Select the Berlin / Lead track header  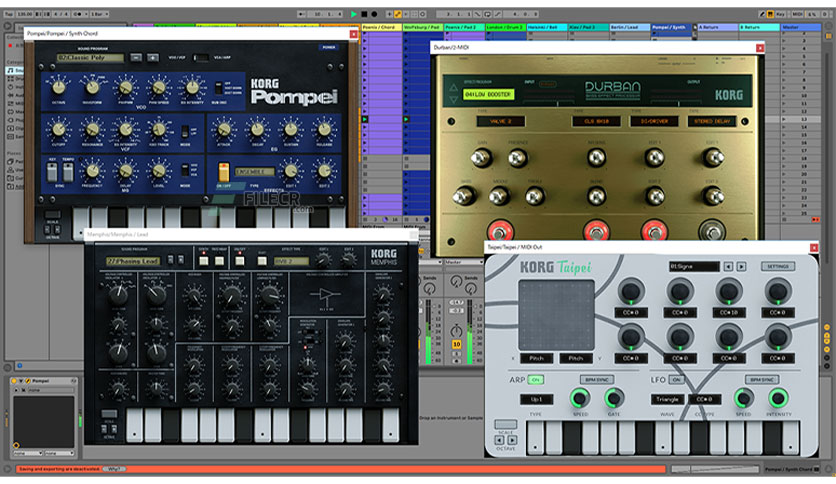tap(630, 27)
